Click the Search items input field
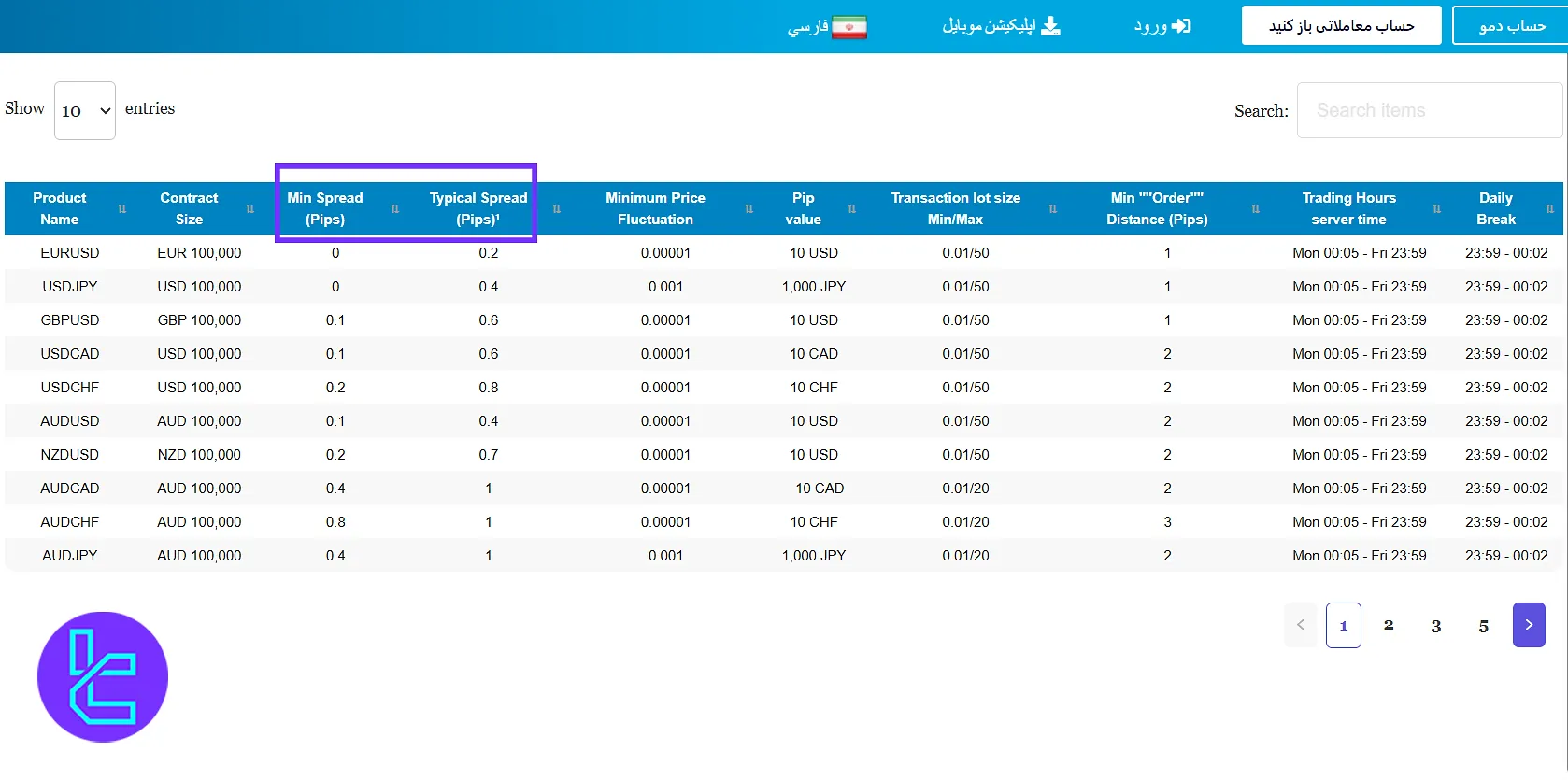 [x=1429, y=110]
